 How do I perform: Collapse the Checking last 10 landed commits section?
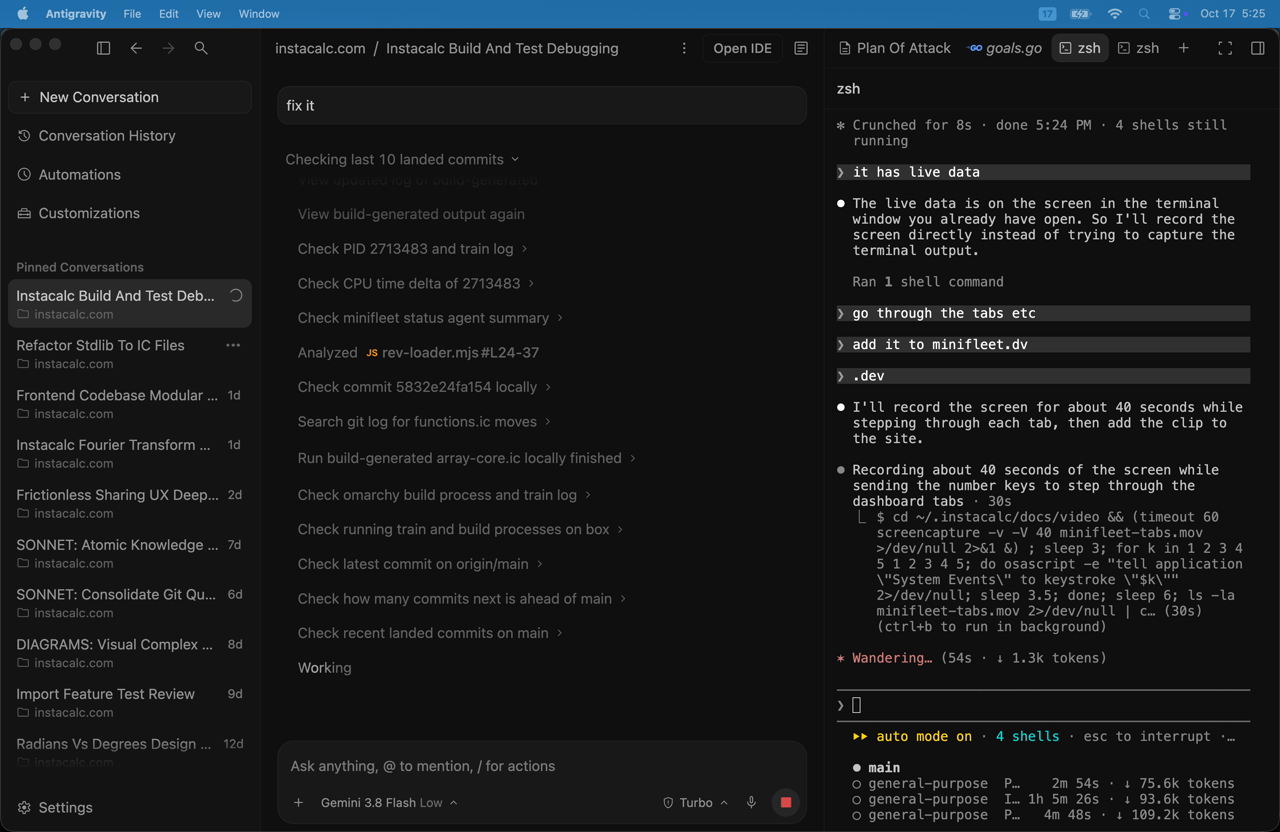pyautogui.click(x=403, y=159)
